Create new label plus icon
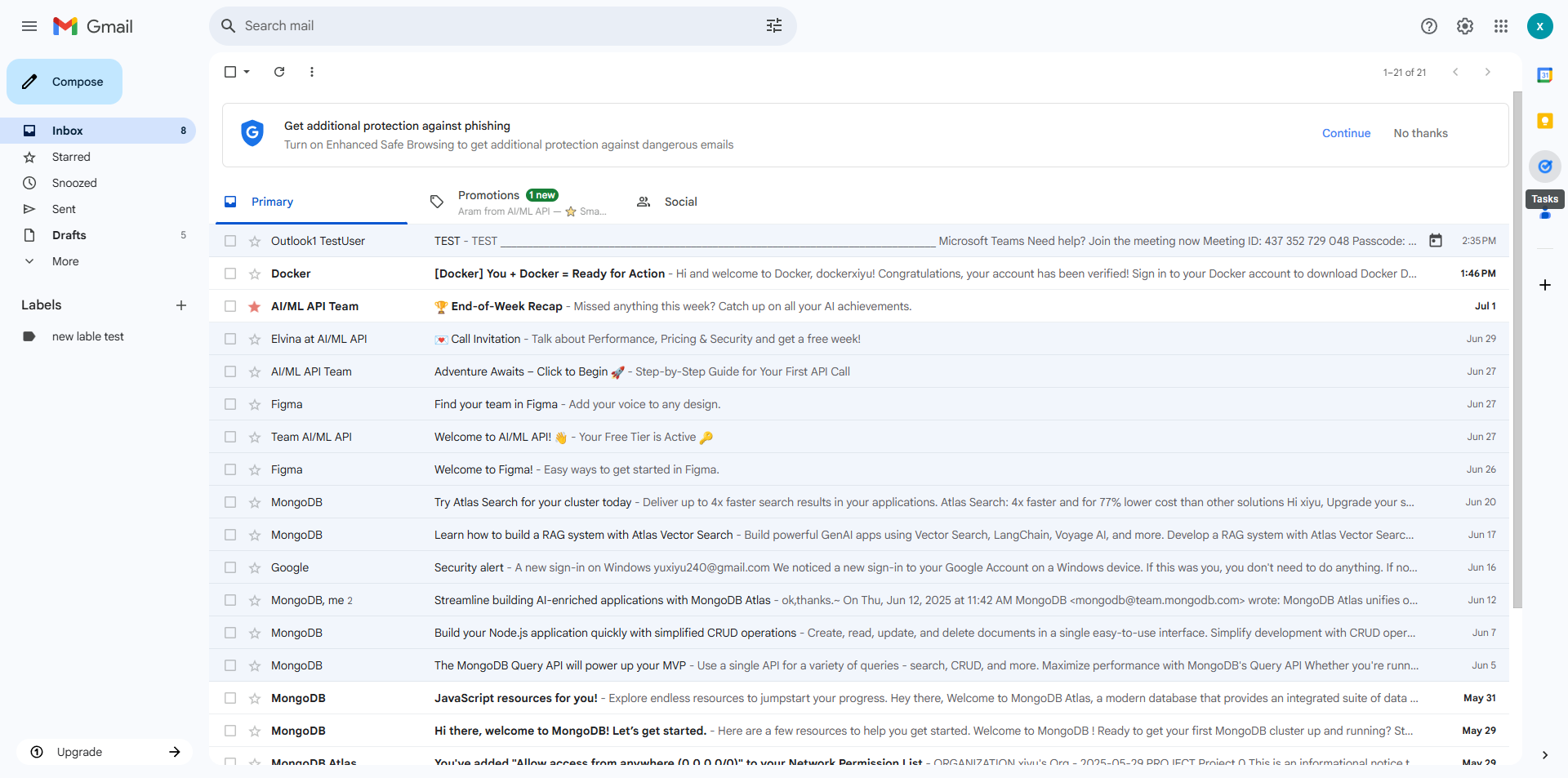The width and height of the screenshot is (1568, 778). pyautogui.click(x=181, y=305)
